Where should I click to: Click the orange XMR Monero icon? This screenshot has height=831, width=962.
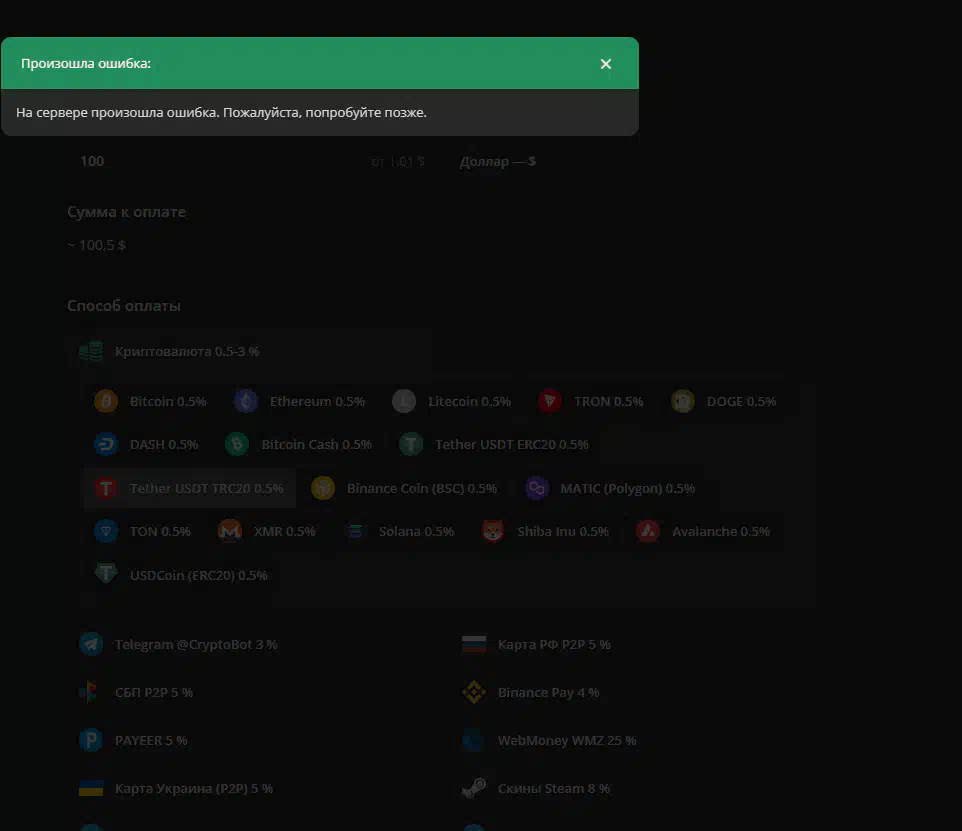(230, 531)
